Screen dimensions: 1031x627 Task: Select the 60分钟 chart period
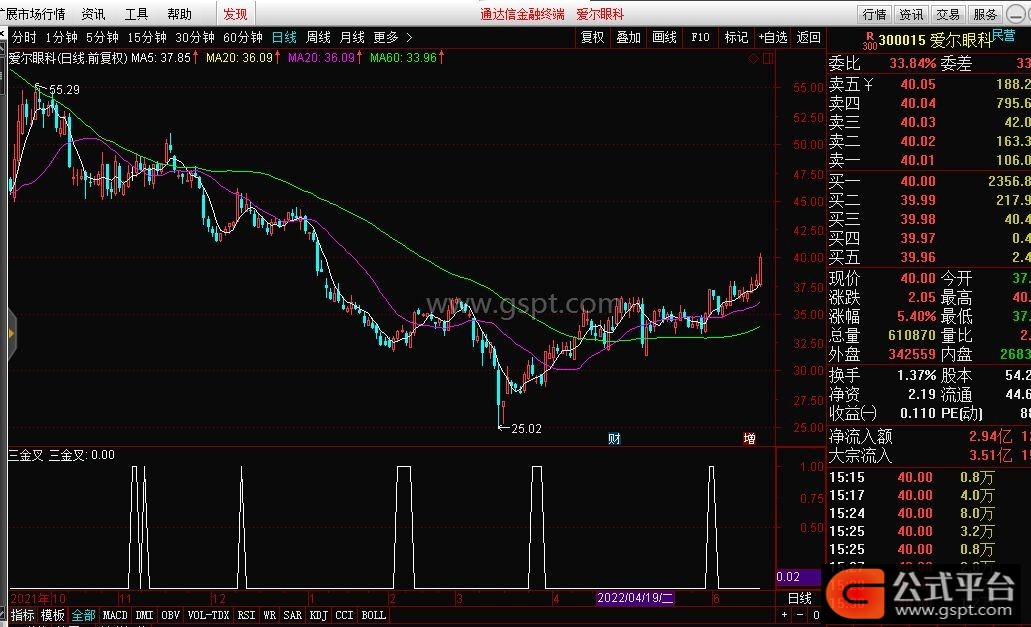[x=243, y=37]
